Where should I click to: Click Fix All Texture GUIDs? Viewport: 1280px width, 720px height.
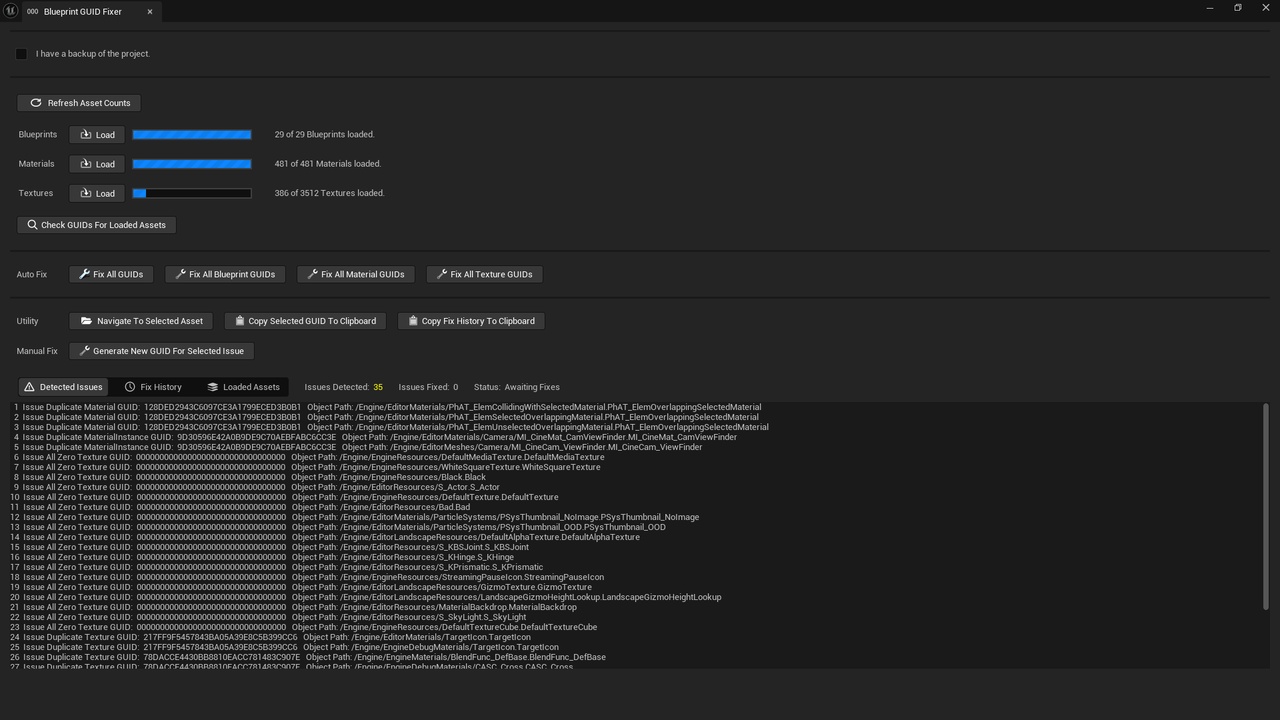click(x=484, y=274)
